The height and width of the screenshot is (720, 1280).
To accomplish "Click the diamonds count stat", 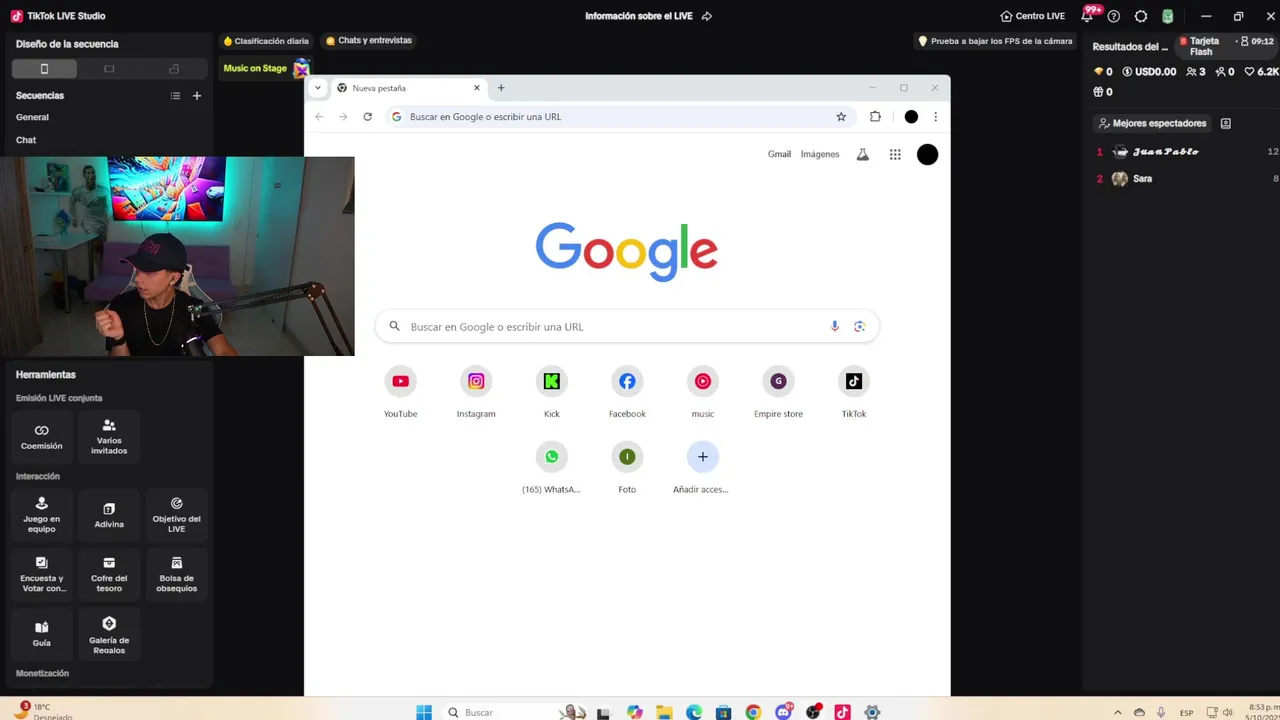I will click(1103, 72).
